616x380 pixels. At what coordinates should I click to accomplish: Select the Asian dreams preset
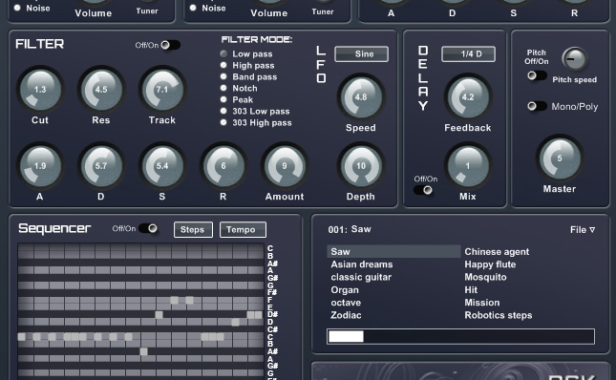(361, 264)
